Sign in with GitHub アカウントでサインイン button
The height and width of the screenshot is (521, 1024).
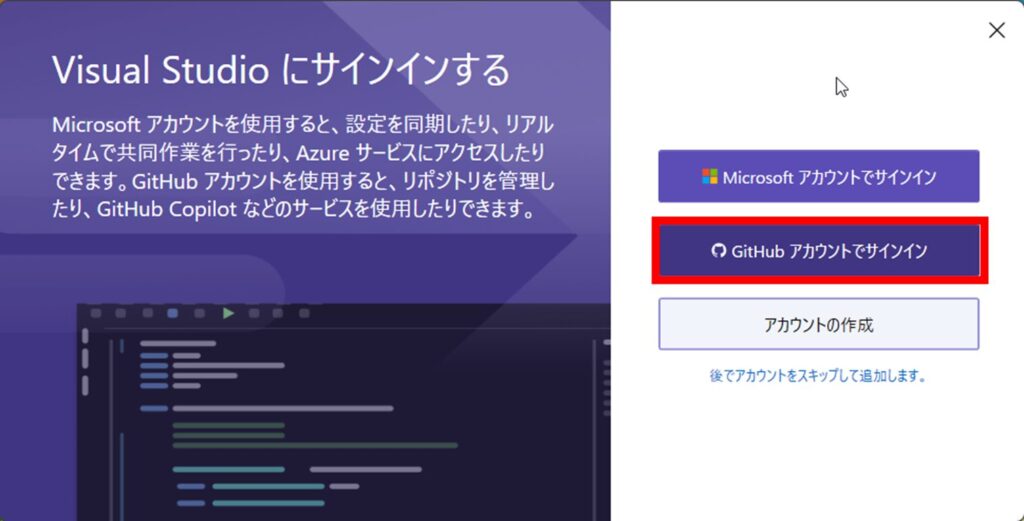coord(819,251)
